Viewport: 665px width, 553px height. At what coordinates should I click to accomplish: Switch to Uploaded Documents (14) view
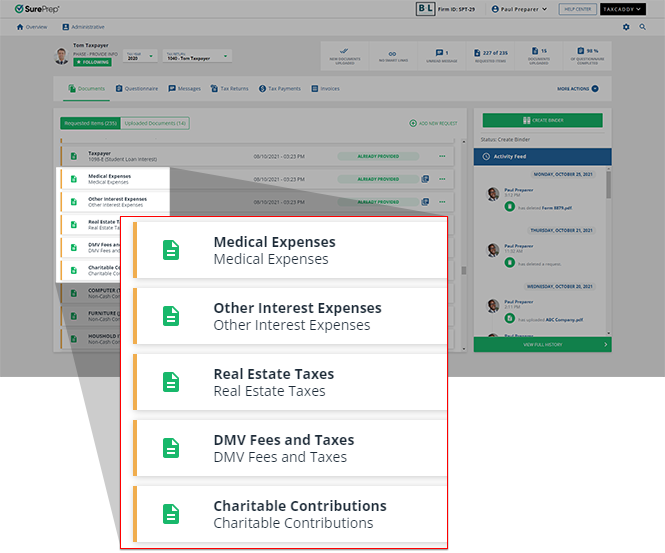pos(154,123)
